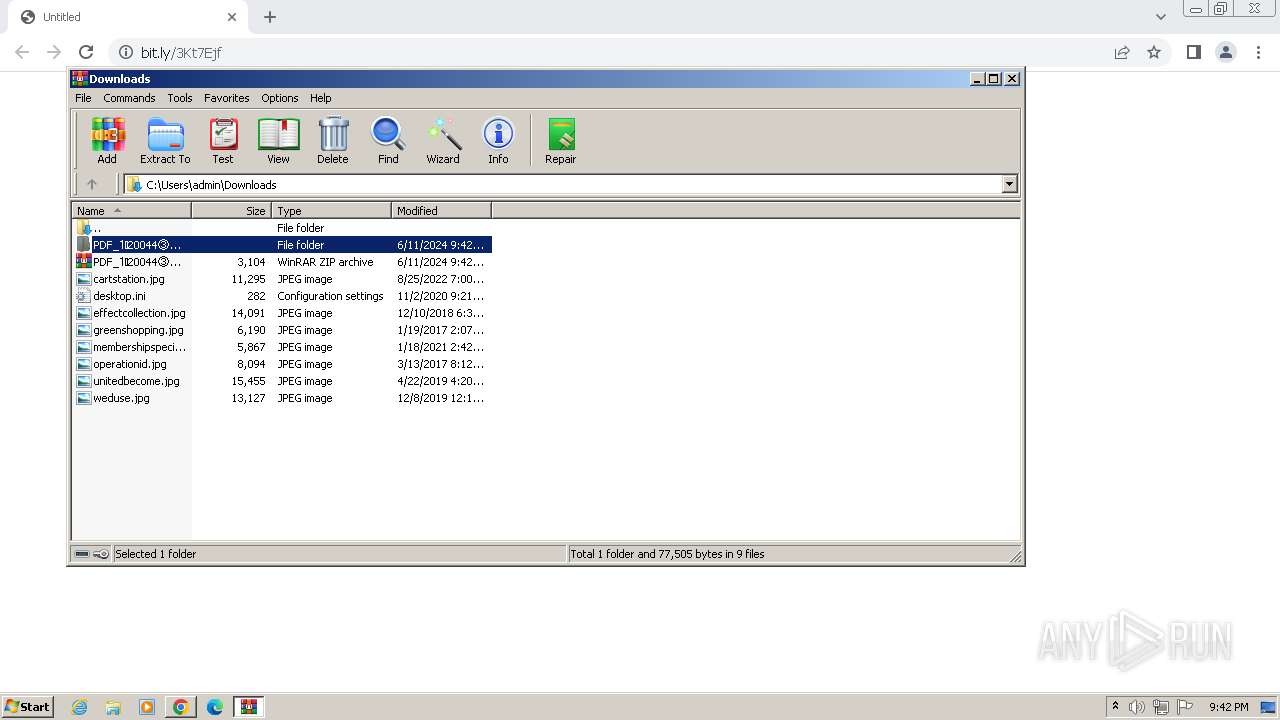Sort by Size column header

click(x=231, y=211)
